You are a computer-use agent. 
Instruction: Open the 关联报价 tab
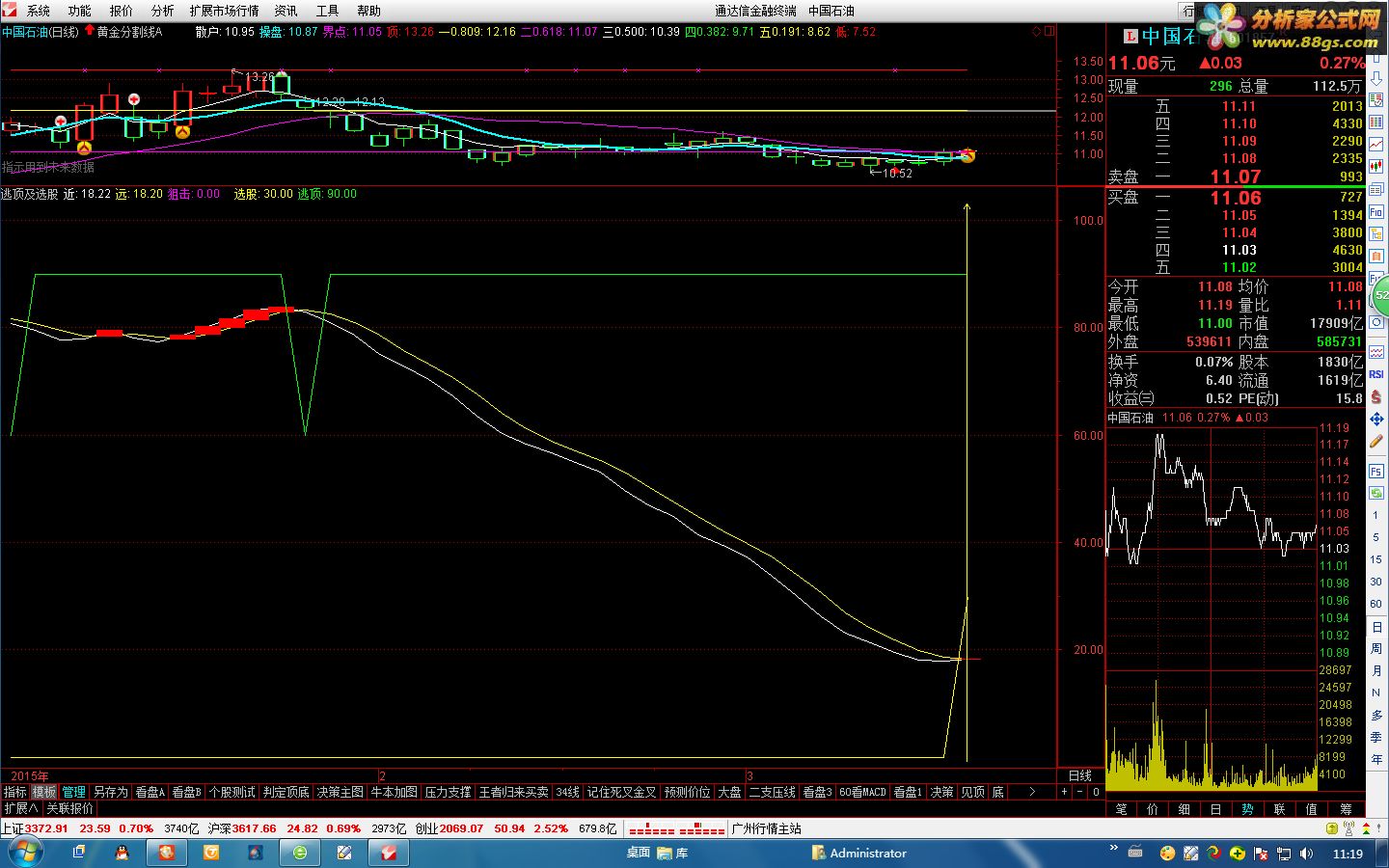(x=70, y=808)
